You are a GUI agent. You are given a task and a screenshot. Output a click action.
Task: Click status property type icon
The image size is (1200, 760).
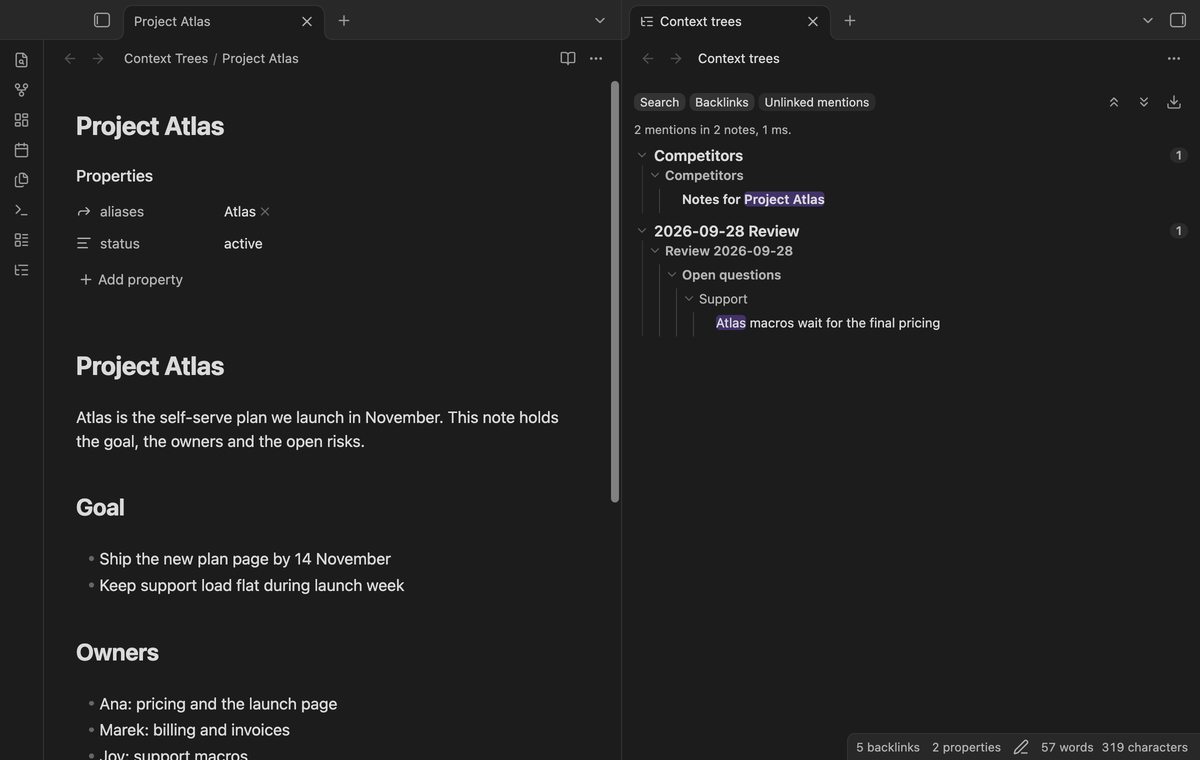pyautogui.click(x=83, y=244)
